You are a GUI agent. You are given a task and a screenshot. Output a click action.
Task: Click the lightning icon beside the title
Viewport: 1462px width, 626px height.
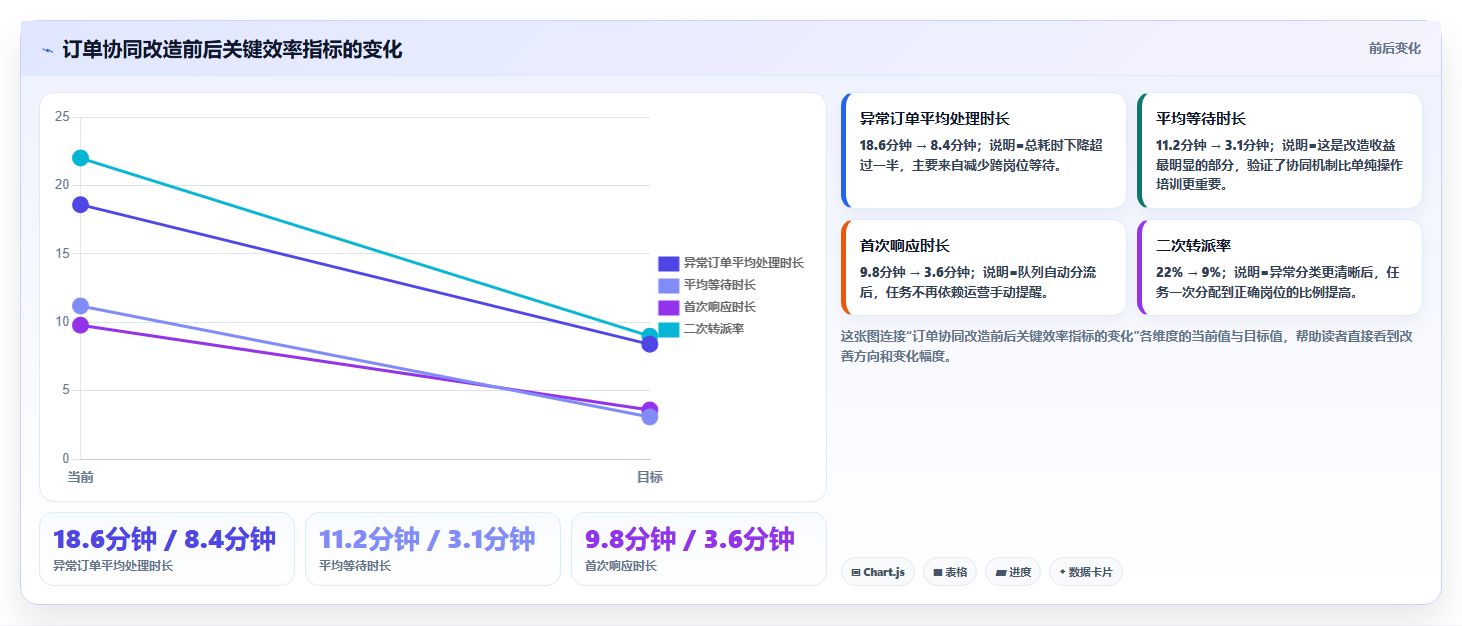tap(47, 50)
